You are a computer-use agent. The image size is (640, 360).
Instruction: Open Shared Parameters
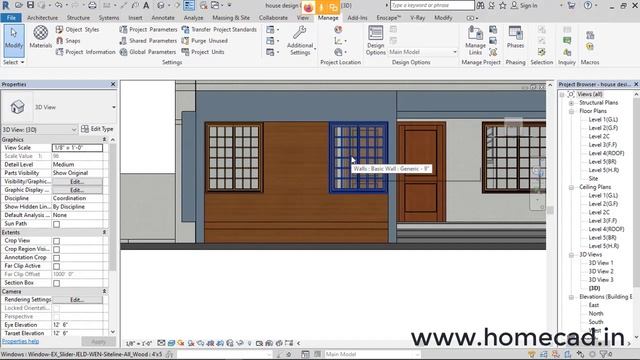coord(148,41)
